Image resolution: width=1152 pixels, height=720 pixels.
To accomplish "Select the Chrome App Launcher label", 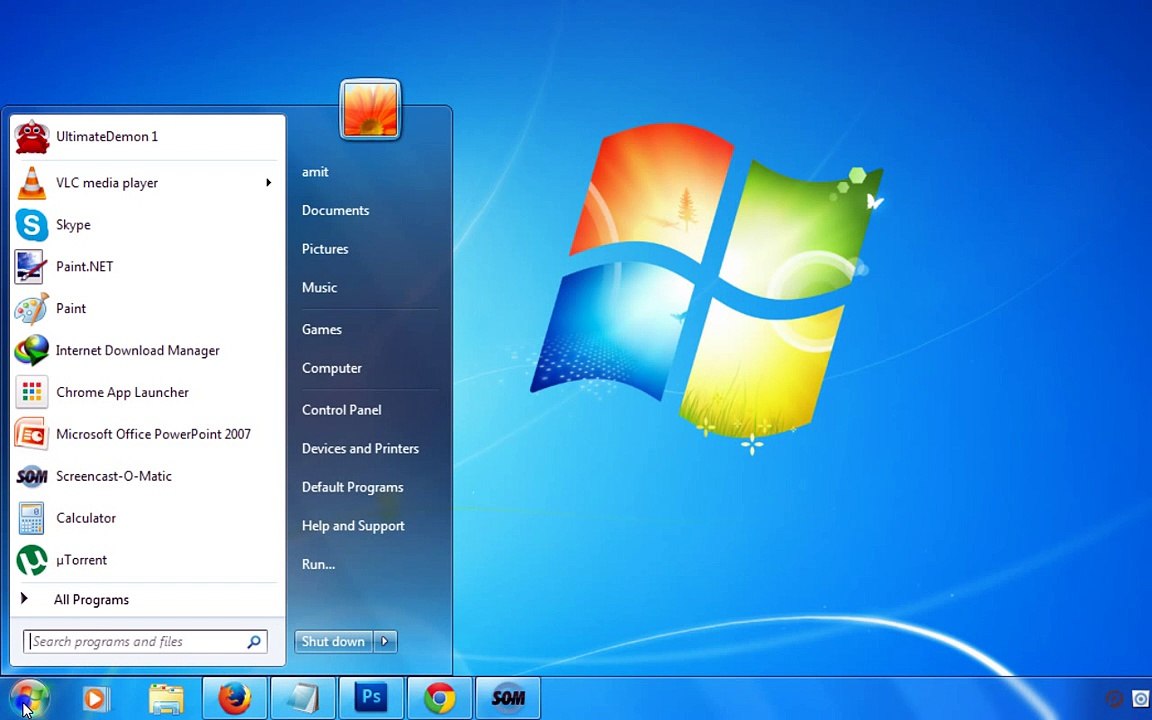I will pos(123,392).
